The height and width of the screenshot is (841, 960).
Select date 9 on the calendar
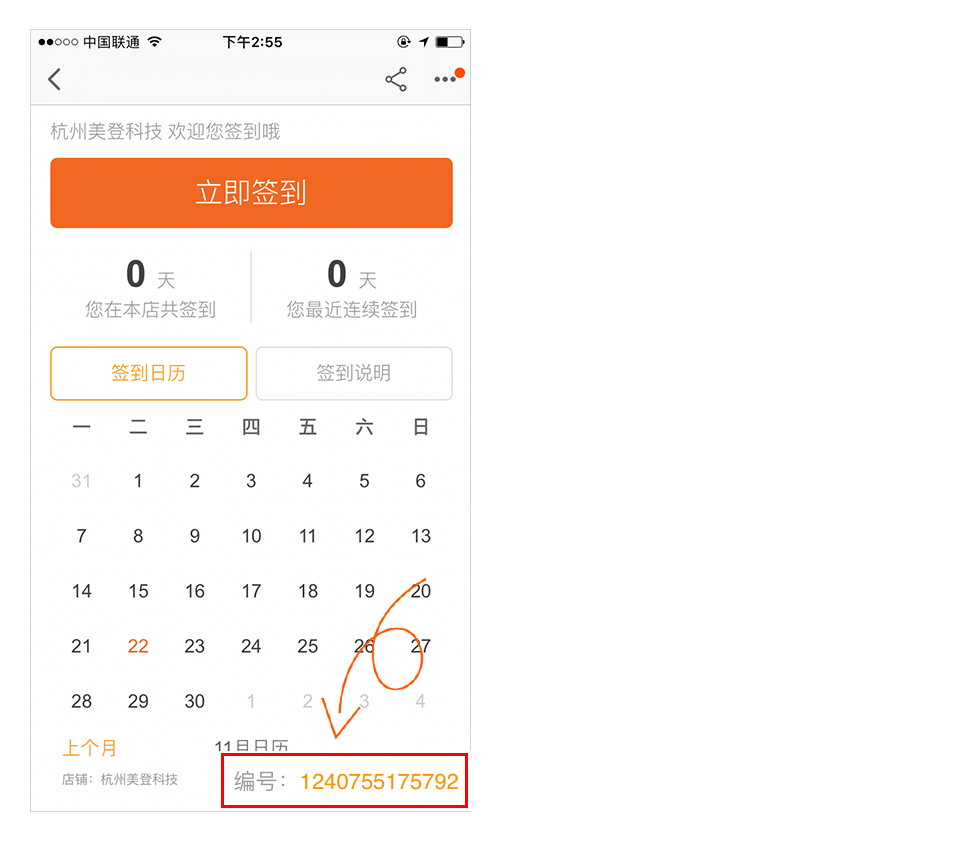pos(194,536)
